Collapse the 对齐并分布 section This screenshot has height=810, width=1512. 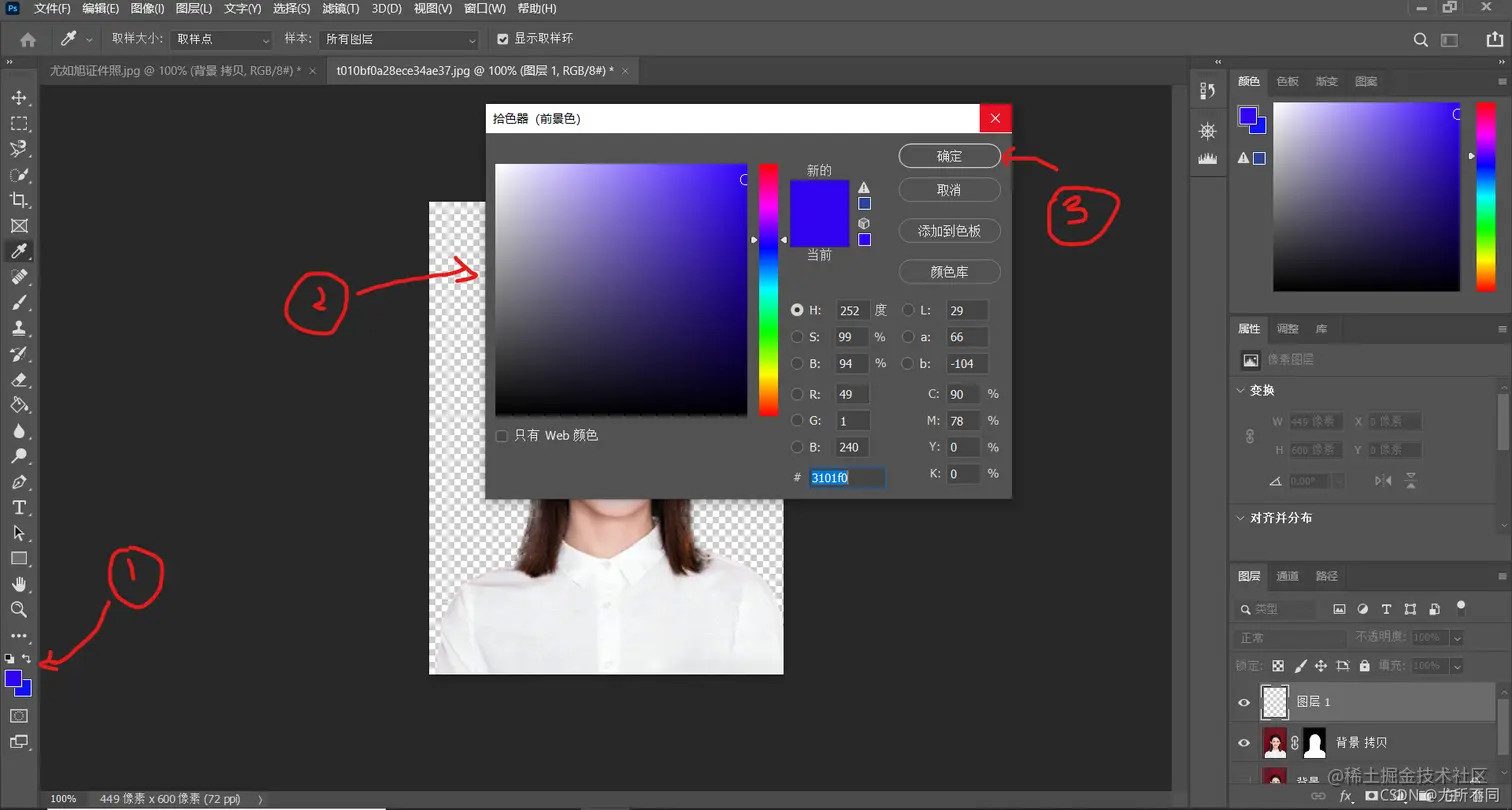(x=1242, y=518)
